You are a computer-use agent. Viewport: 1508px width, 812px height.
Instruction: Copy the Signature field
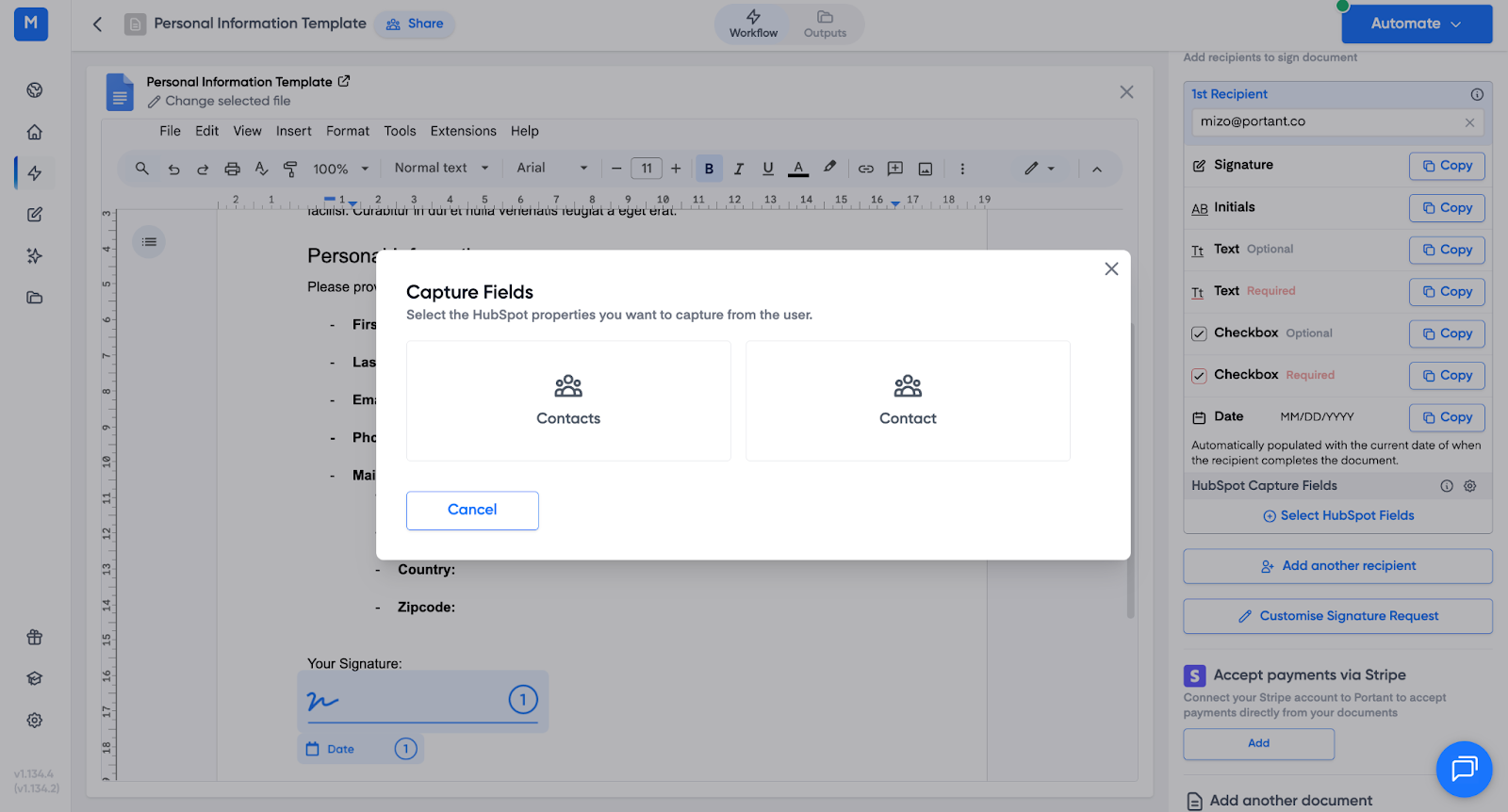pos(1447,166)
